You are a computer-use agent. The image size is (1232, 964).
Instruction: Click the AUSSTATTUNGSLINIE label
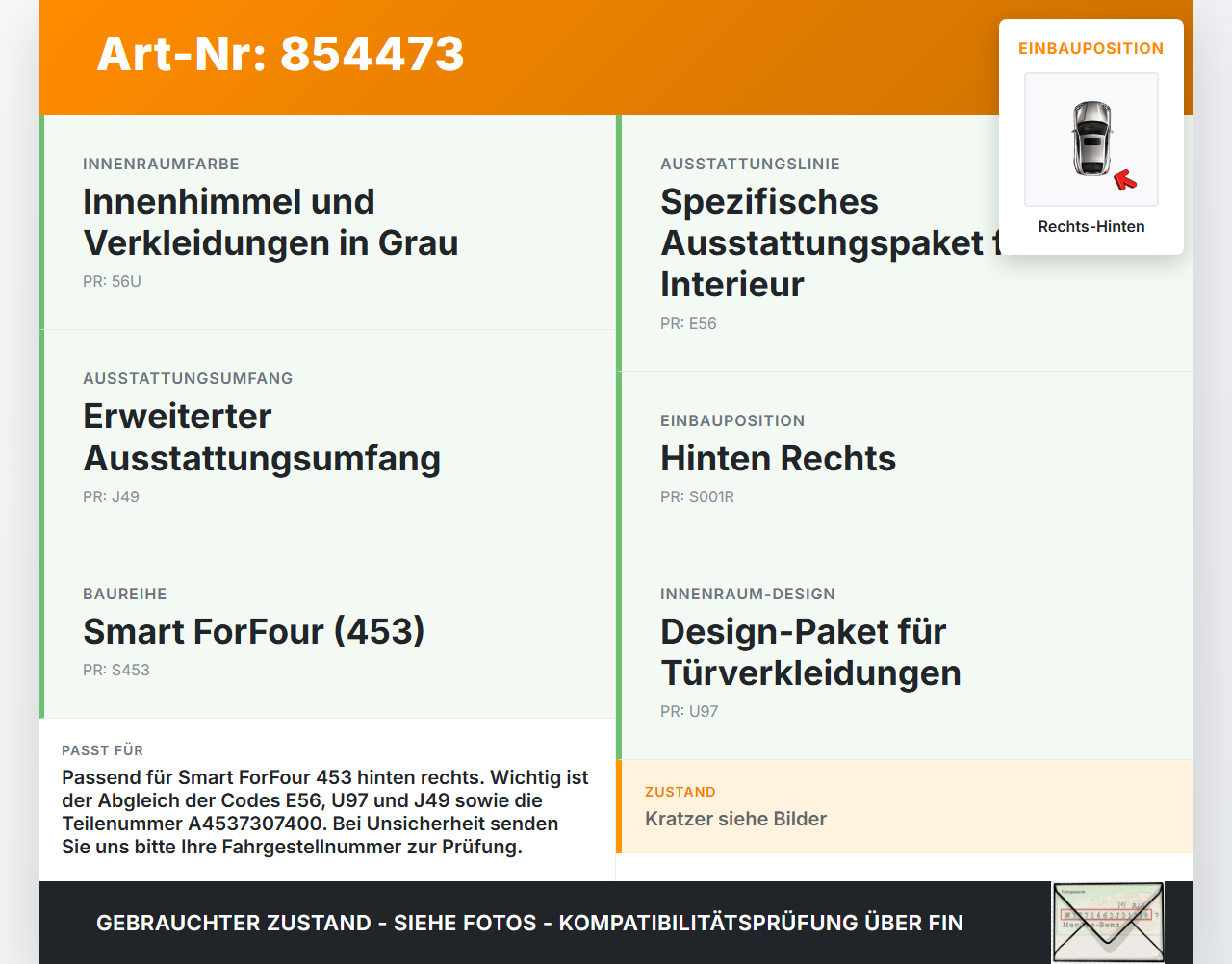pos(750,164)
